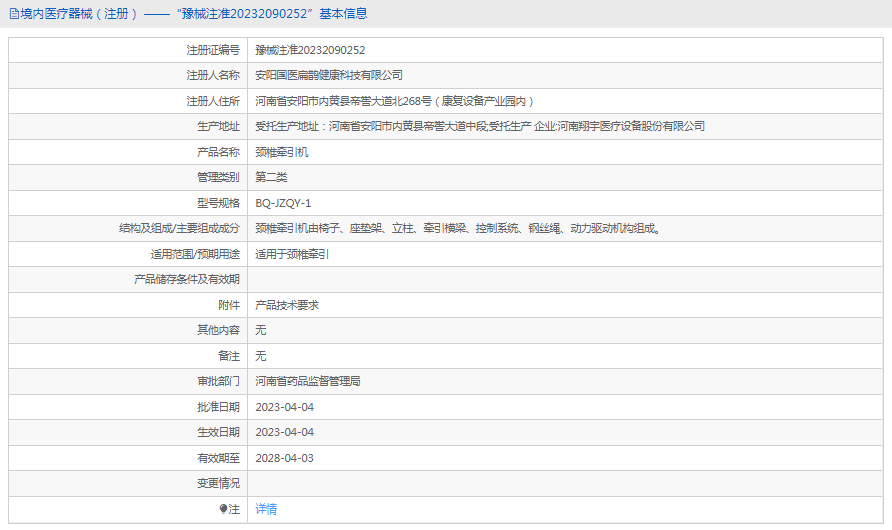The height and width of the screenshot is (530, 892).
Task: Click the bulb icon next to 注 label
Action: (223, 509)
